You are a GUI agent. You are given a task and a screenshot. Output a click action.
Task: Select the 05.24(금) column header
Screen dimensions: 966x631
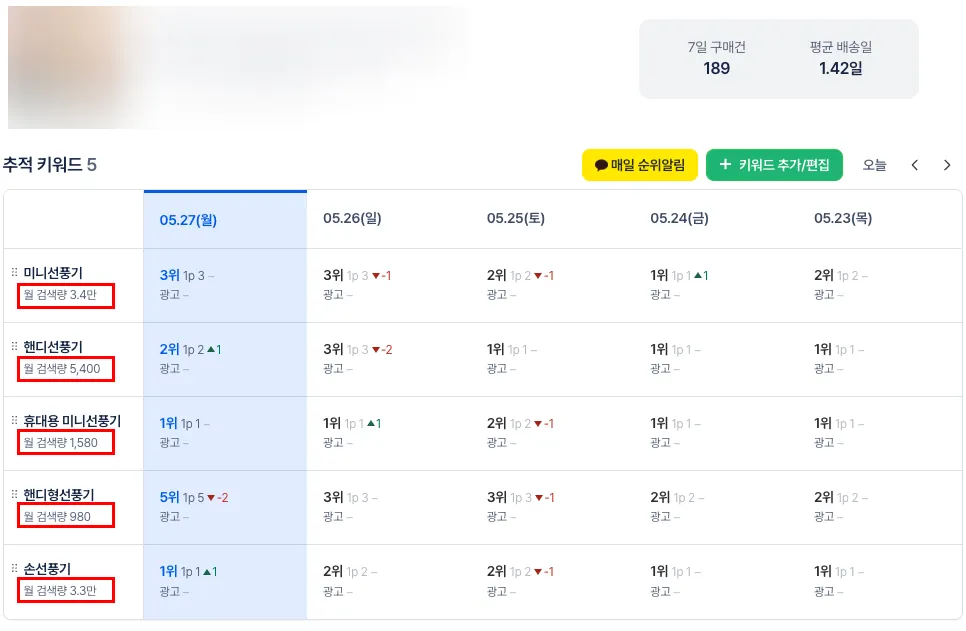point(679,218)
